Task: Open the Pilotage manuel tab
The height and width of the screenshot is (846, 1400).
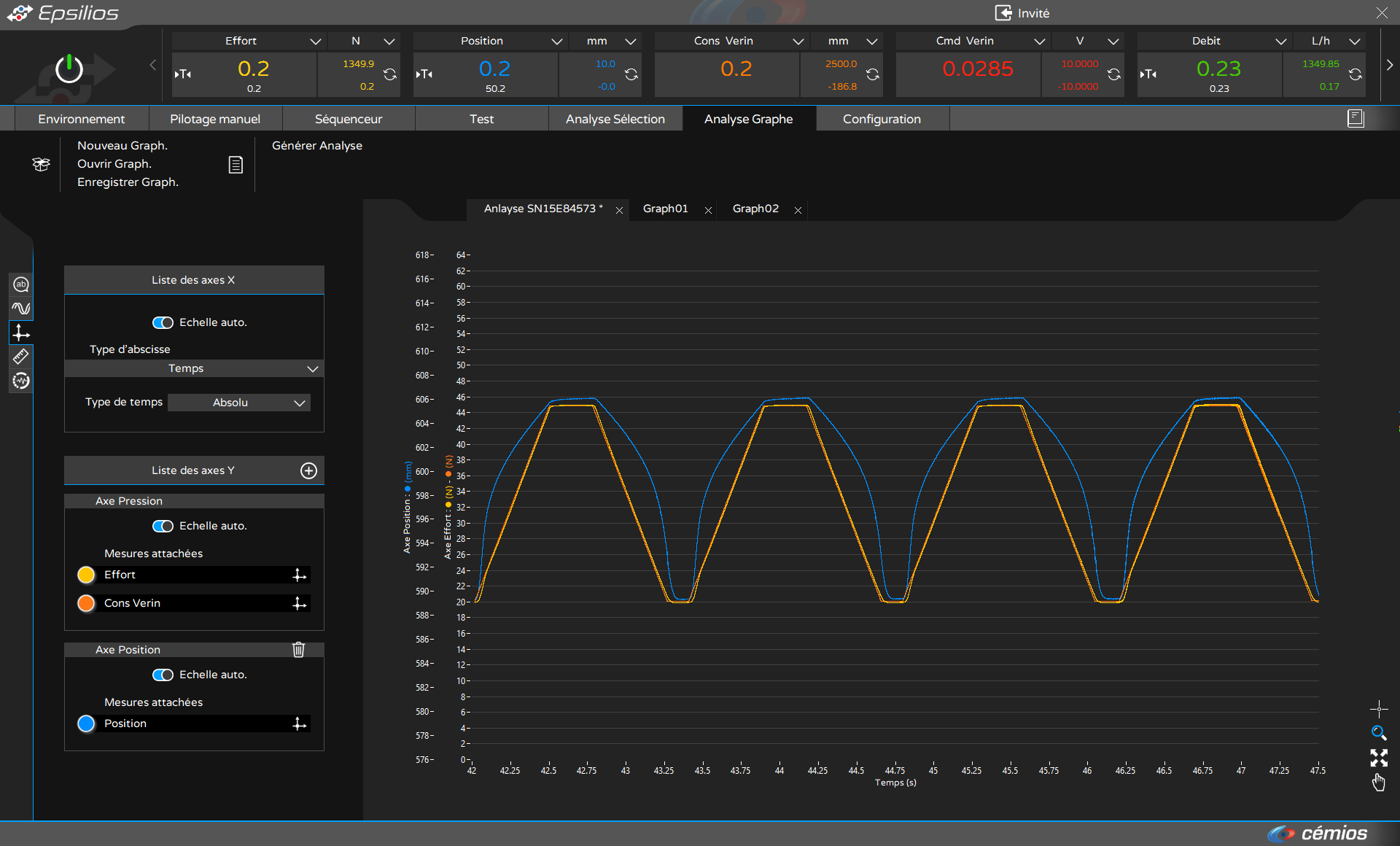Action: tap(215, 118)
